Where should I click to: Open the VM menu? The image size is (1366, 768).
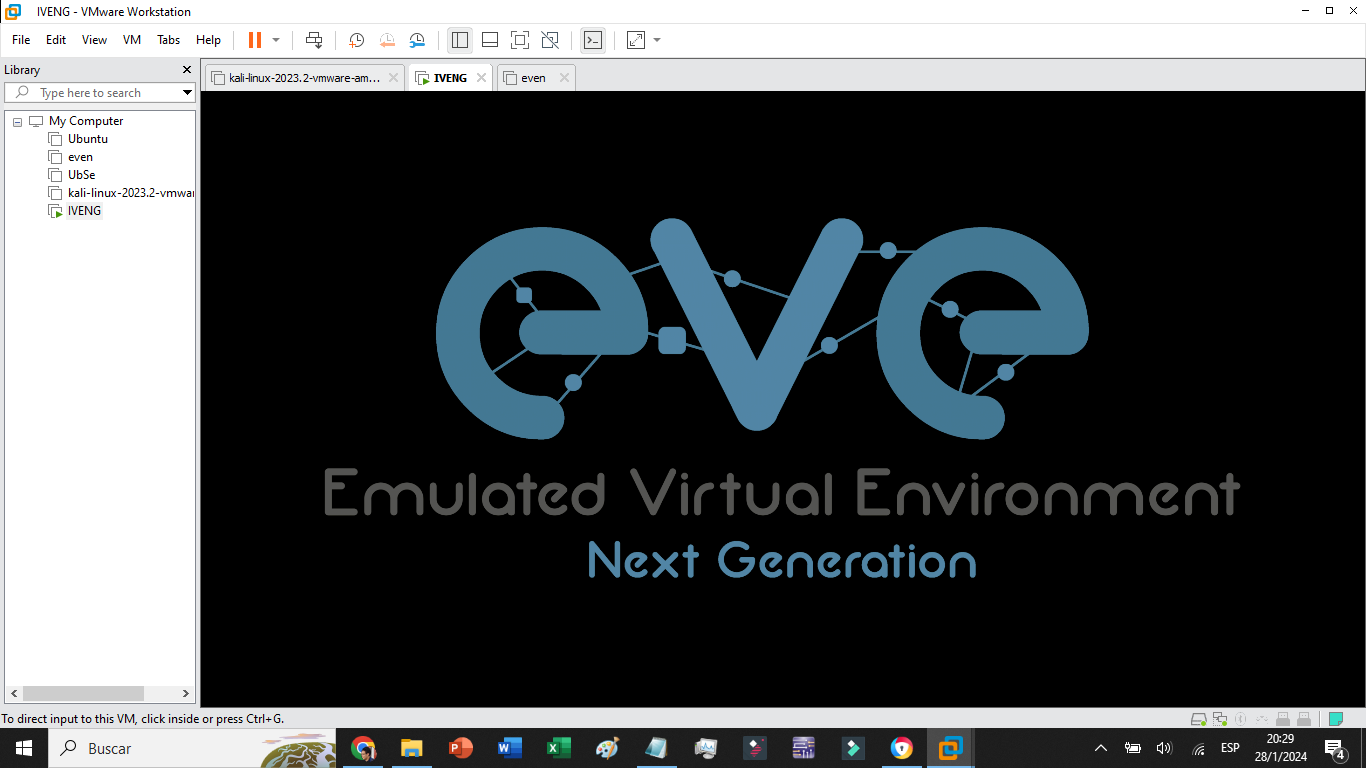tap(132, 40)
